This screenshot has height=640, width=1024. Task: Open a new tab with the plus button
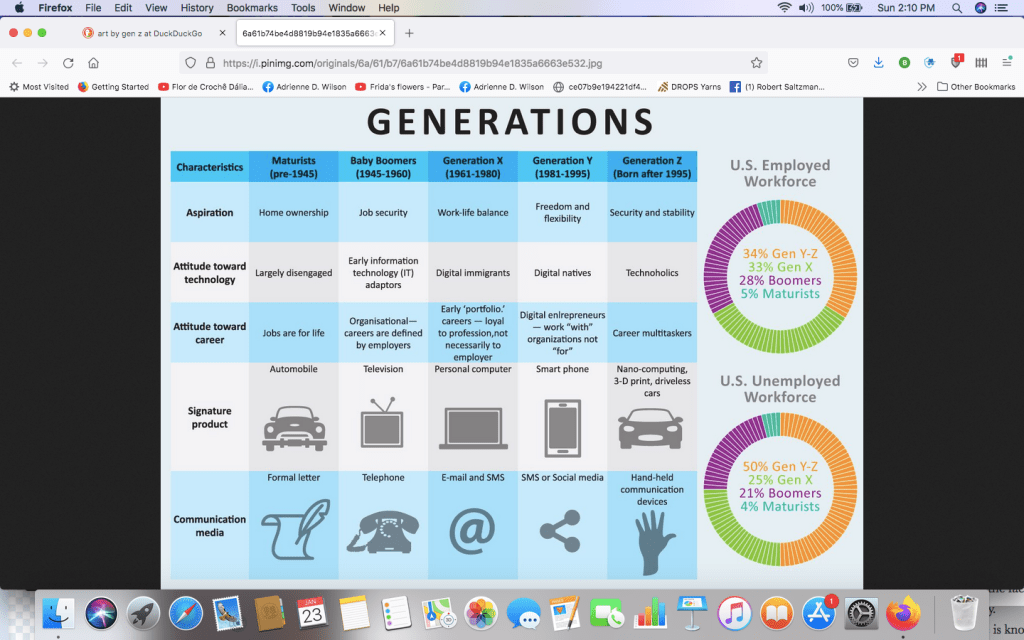point(409,33)
